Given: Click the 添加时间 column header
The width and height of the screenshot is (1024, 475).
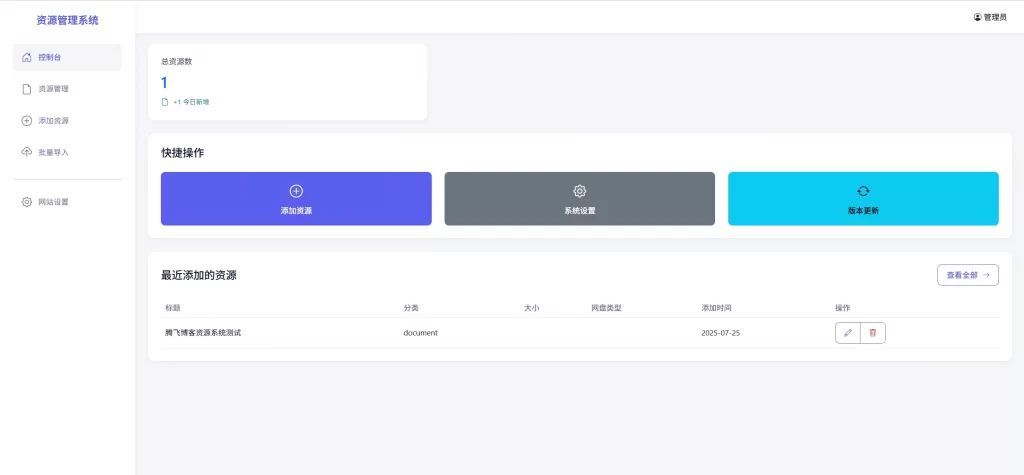Looking at the screenshot, I should click(x=716, y=308).
